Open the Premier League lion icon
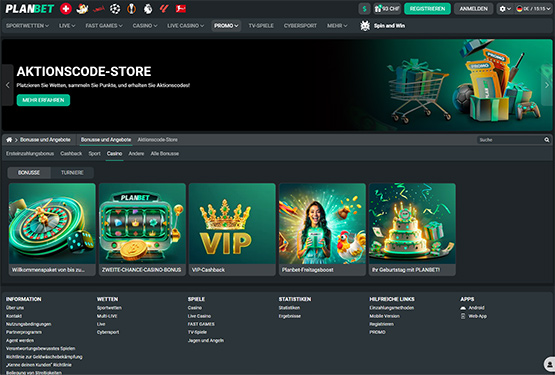This screenshot has height=375, width=555. click(x=148, y=8)
